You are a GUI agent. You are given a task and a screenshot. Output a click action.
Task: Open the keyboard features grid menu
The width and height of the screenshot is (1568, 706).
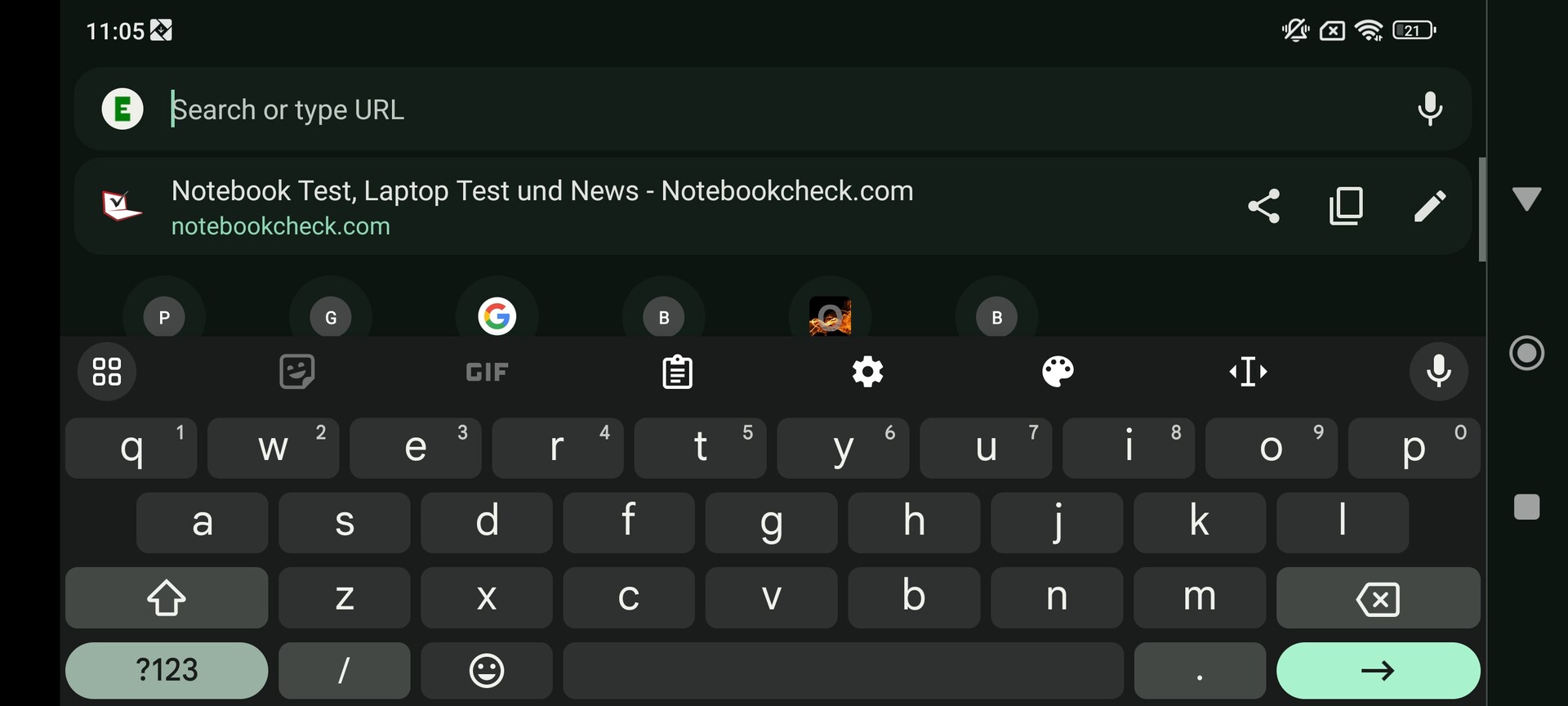[107, 372]
